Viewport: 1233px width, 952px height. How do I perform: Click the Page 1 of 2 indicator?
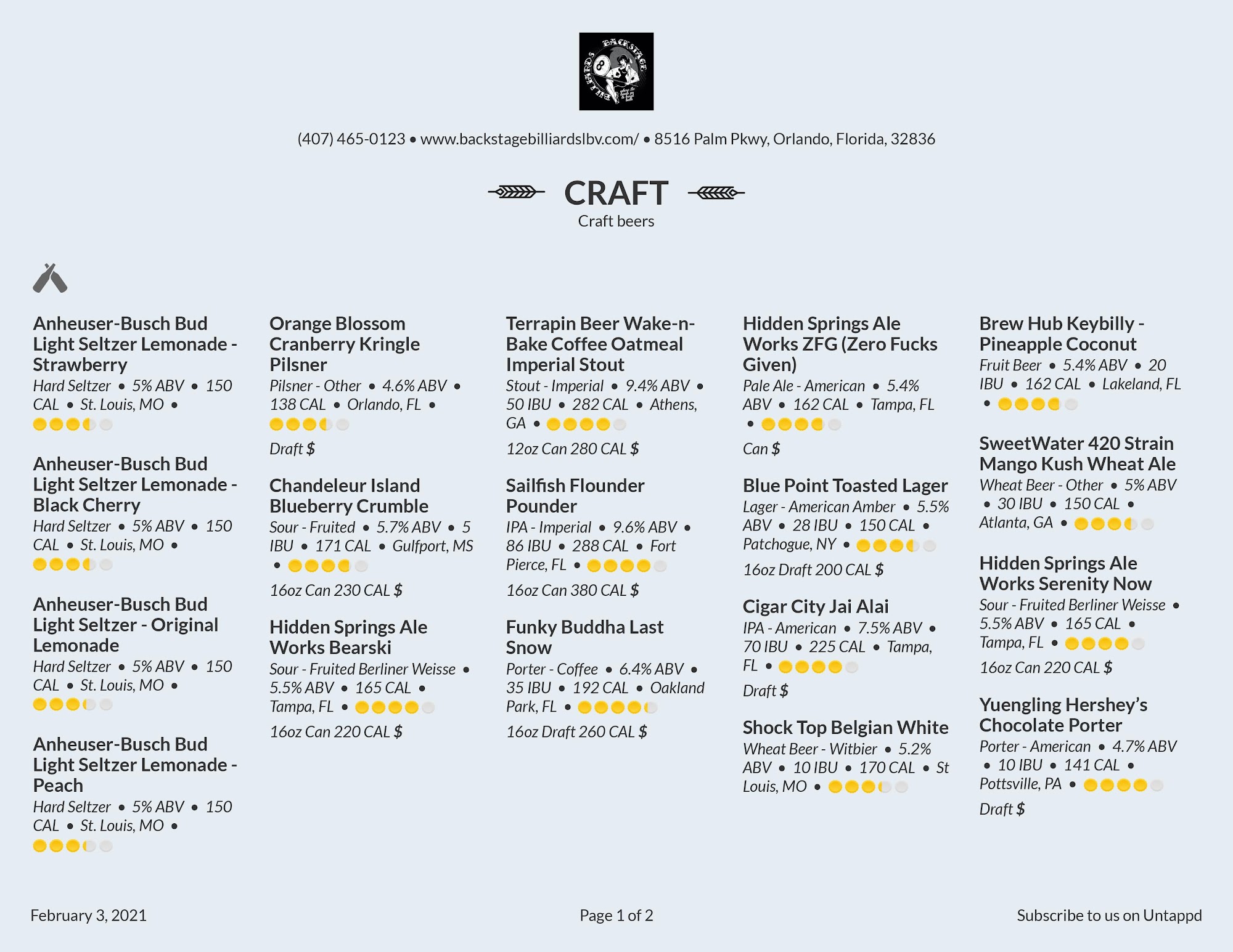[616, 916]
